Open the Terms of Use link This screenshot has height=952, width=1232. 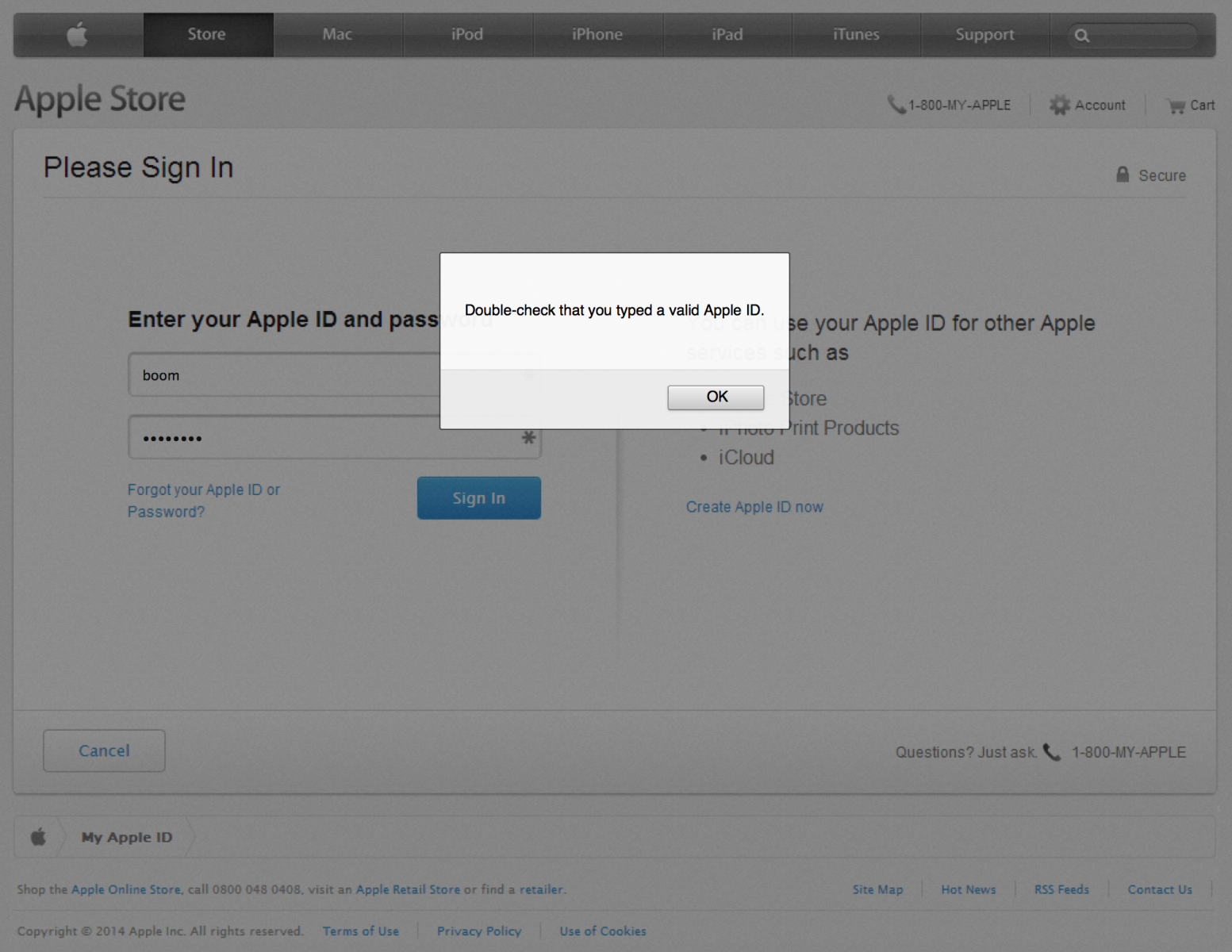361,931
